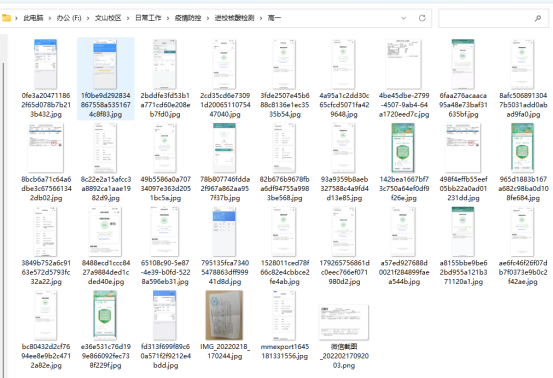The width and height of the screenshot is (553, 378).
Task: Go to 日常工作 in the breadcrumb
Action: click(148, 18)
